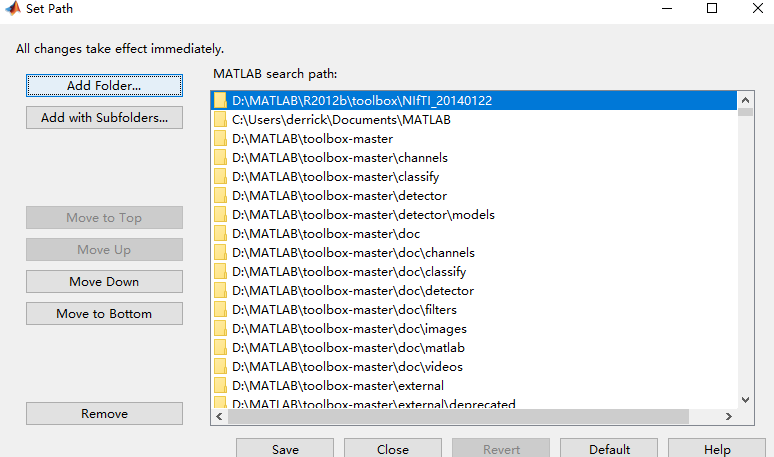Select toolbox-master\external\deprecated path
774x457 pixels.
(474, 402)
